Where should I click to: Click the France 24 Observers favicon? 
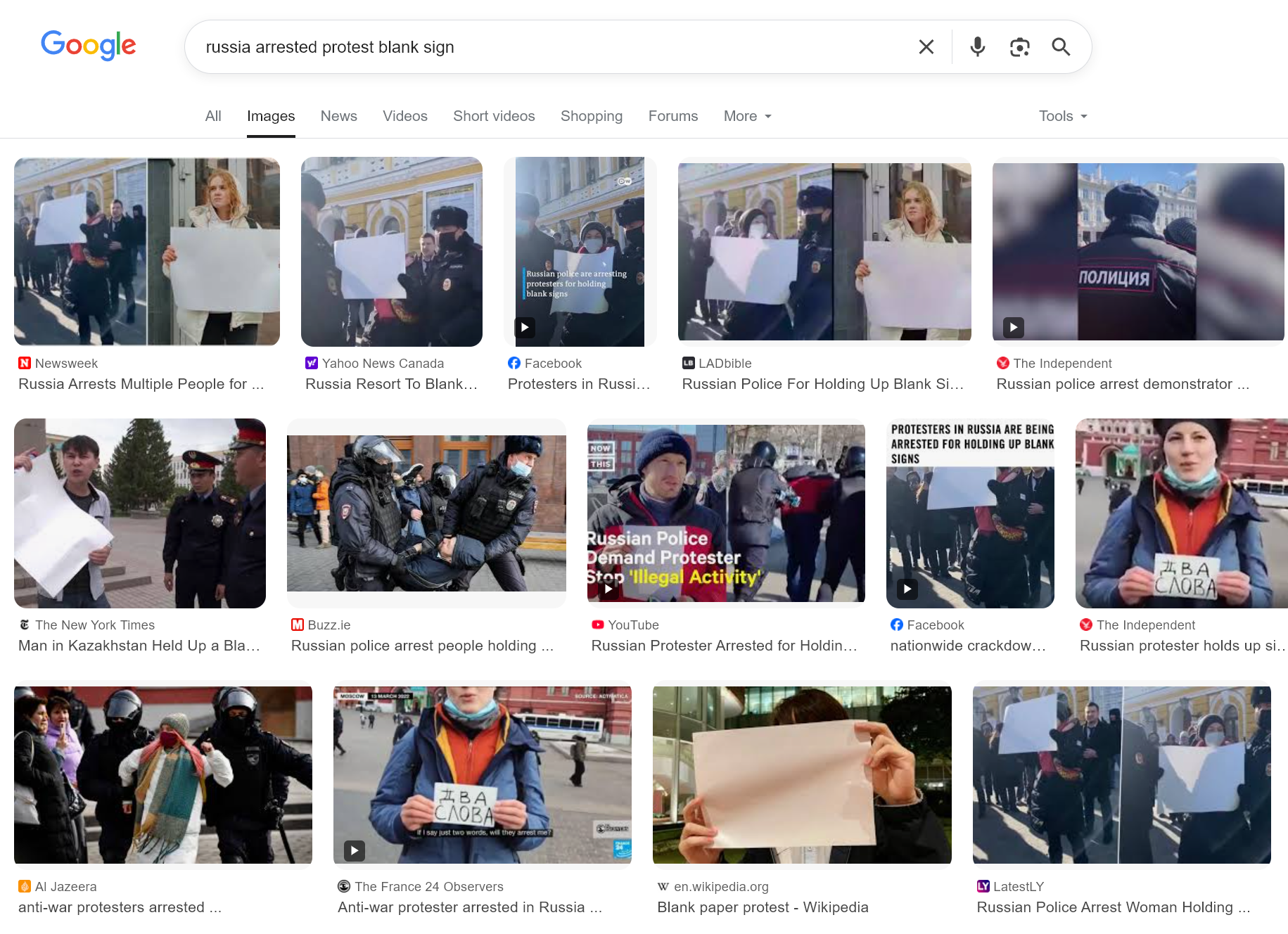pos(344,886)
